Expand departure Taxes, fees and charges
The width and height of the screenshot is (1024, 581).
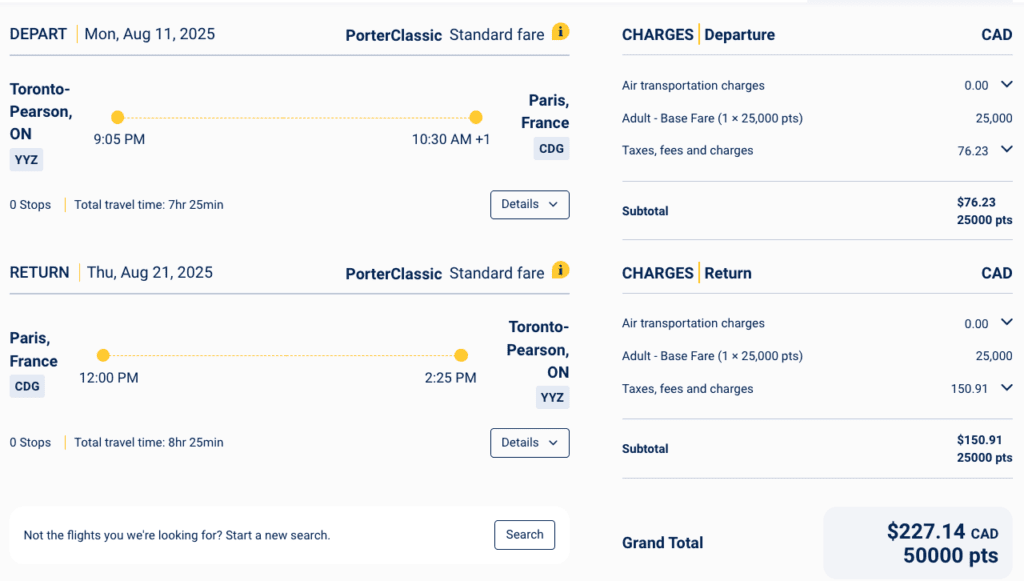1006,150
